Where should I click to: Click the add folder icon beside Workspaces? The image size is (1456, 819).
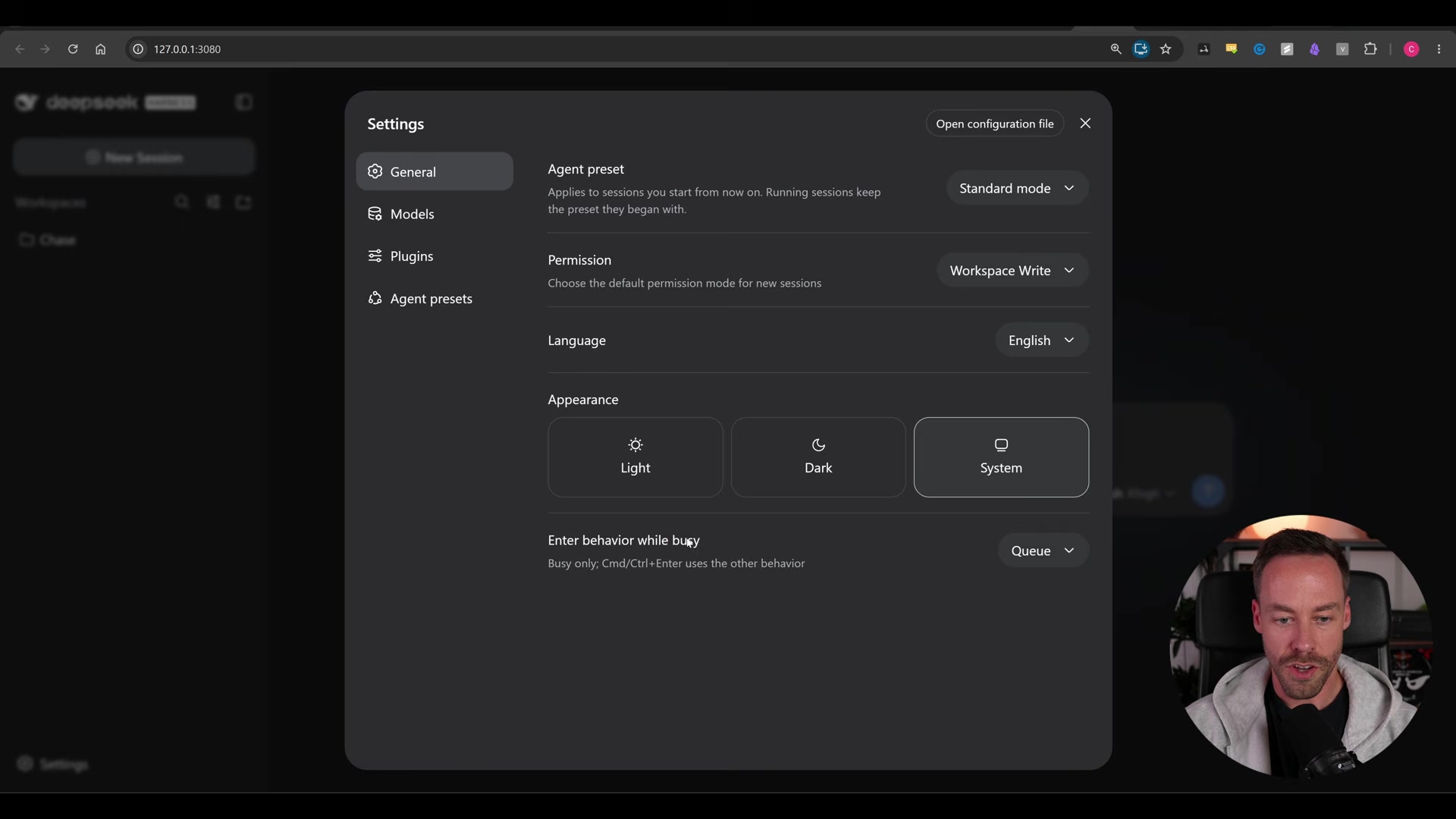click(x=243, y=202)
